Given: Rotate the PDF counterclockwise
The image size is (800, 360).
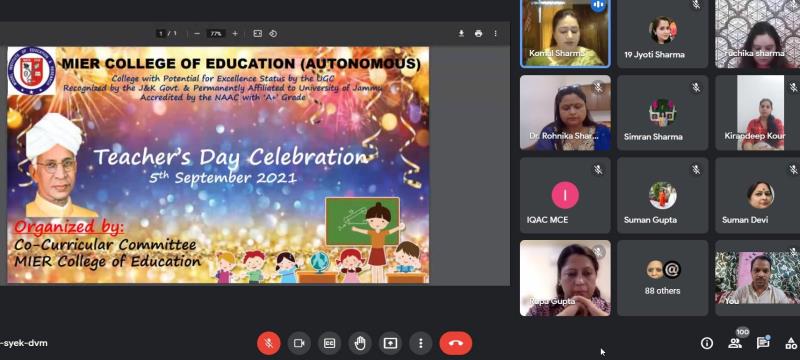Looking at the screenshot, I should 273,34.
